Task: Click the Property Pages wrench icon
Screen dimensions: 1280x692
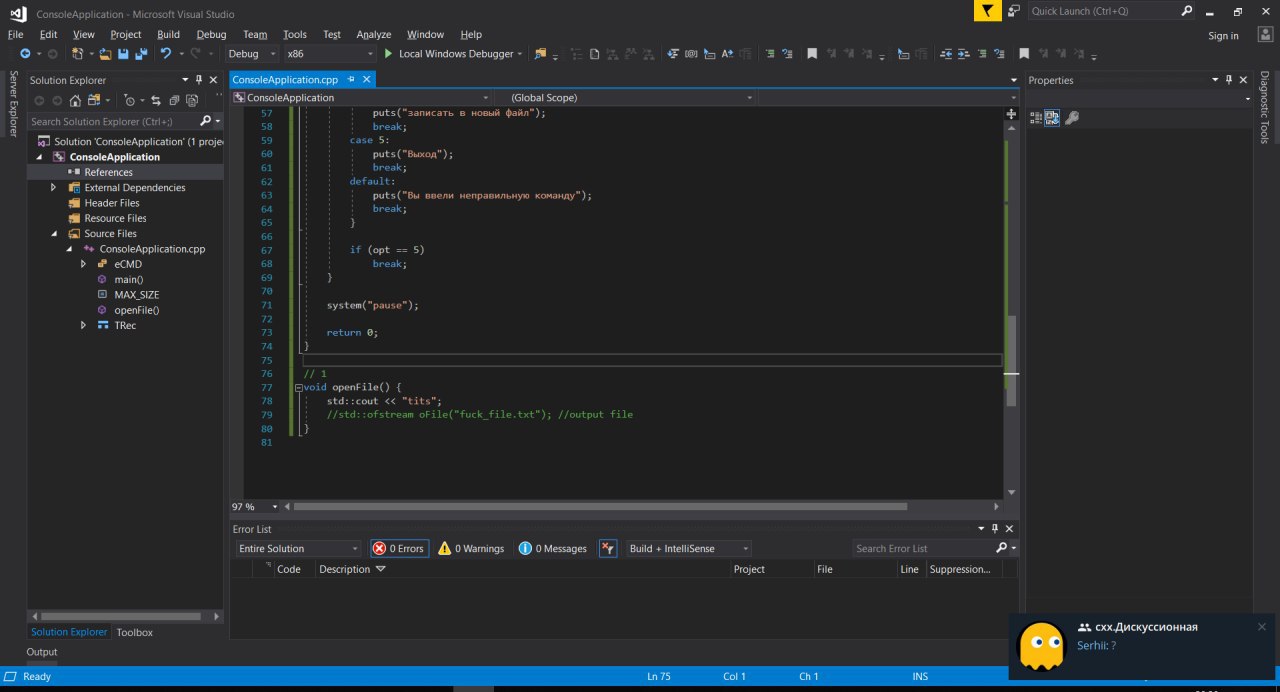Action: click(x=1072, y=118)
